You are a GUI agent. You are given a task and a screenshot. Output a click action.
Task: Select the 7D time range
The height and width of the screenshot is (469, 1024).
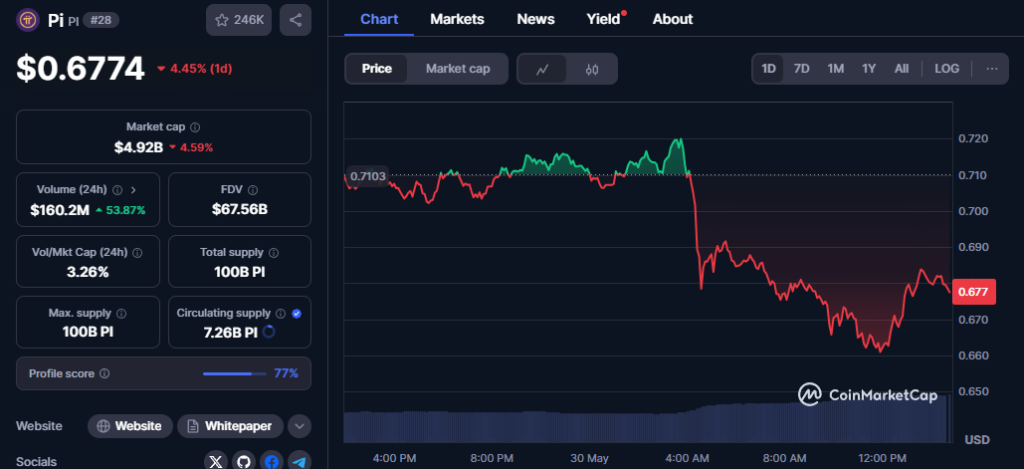[801, 69]
